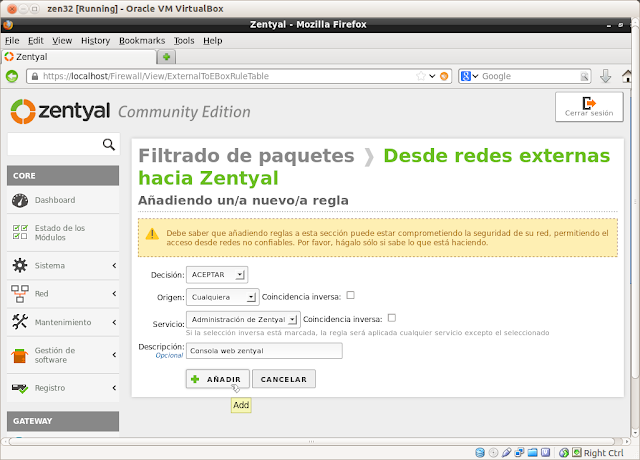This screenshot has width=640, height=460.
Task: Click the Red network icon
Action: pos(20,293)
